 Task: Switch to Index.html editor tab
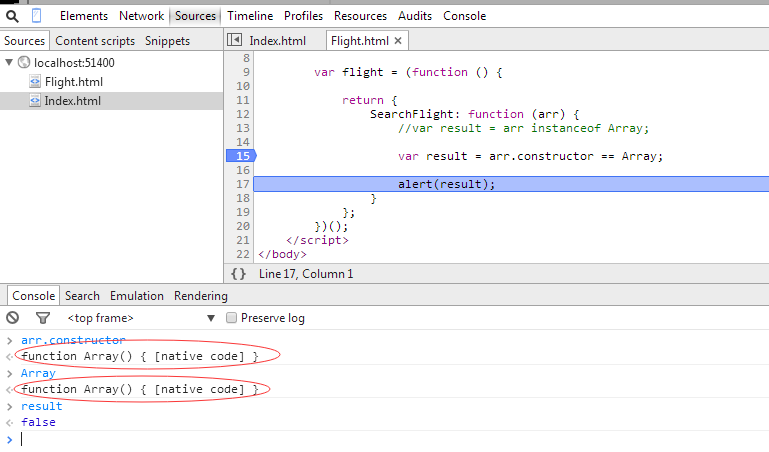277,41
